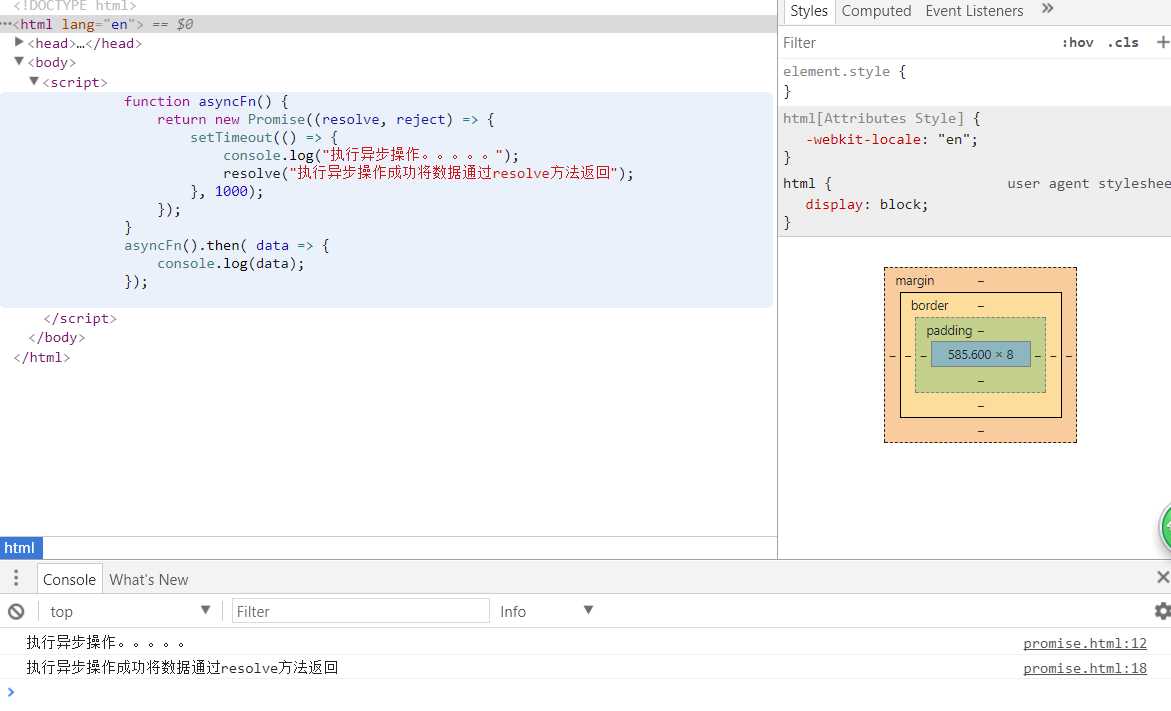Focus the console Filter input field
The width and height of the screenshot is (1171, 711).
point(361,611)
